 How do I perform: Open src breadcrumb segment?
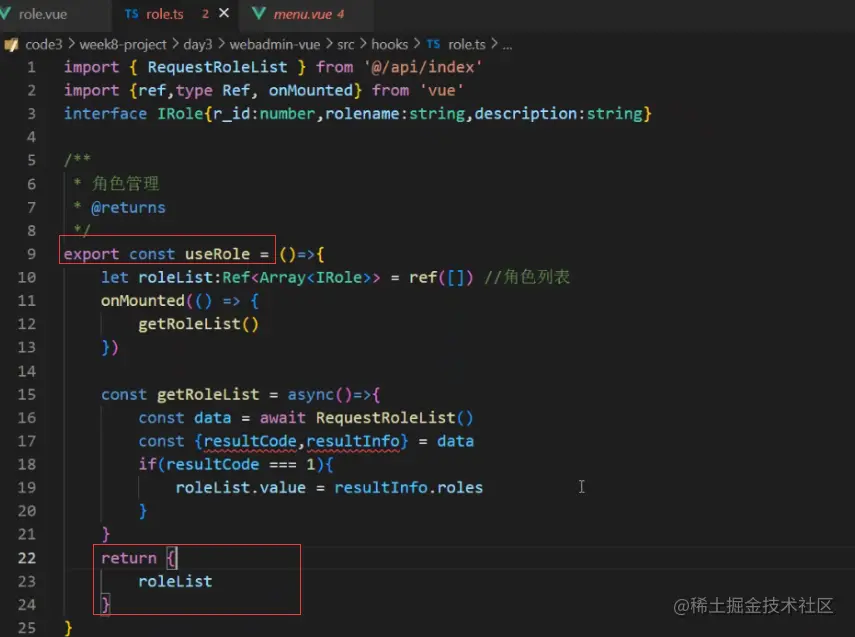[x=346, y=44]
